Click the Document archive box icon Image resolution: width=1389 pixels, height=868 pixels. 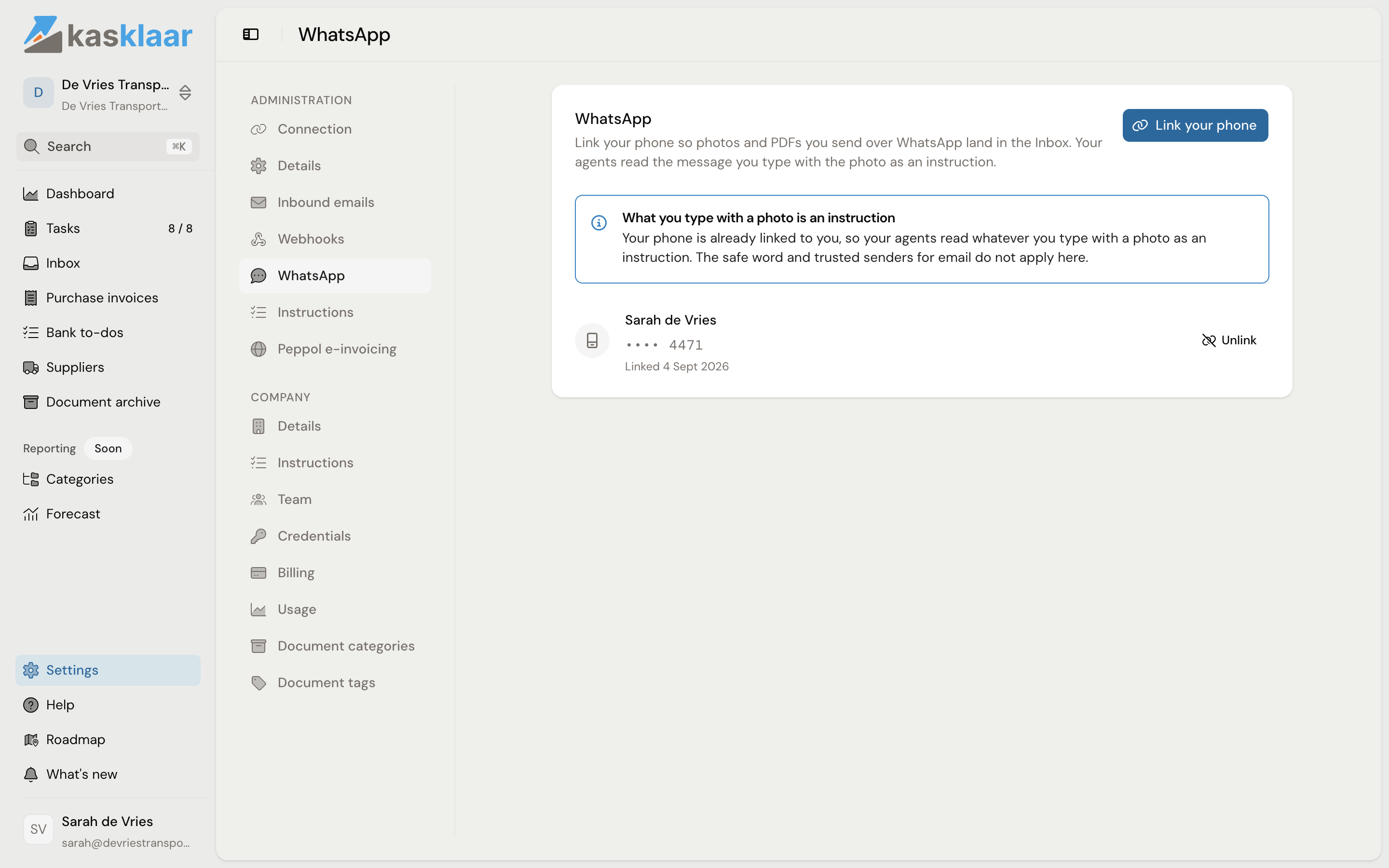(30, 402)
